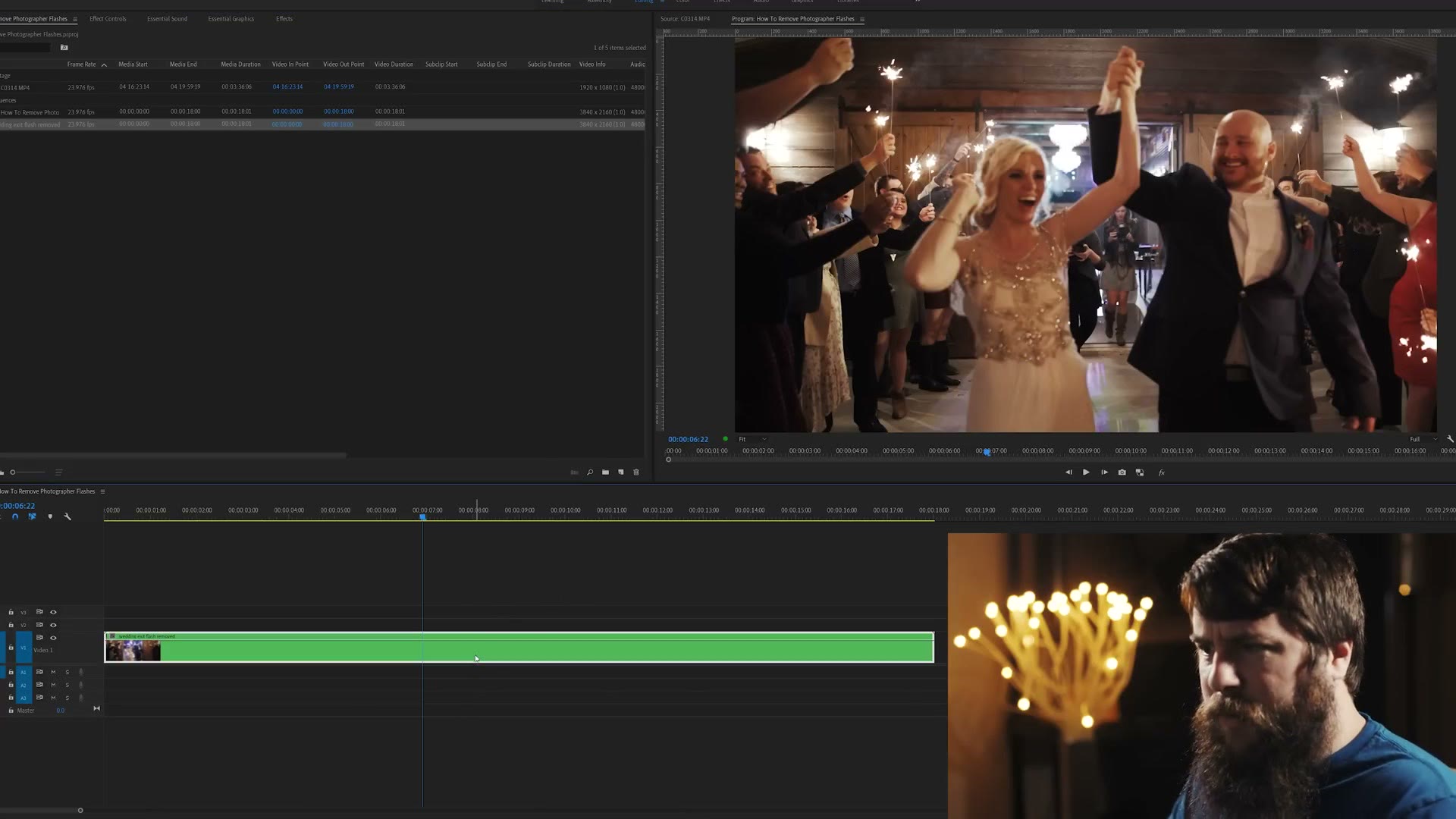
Task: Open the Effects tab
Action: click(x=284, y=19)
